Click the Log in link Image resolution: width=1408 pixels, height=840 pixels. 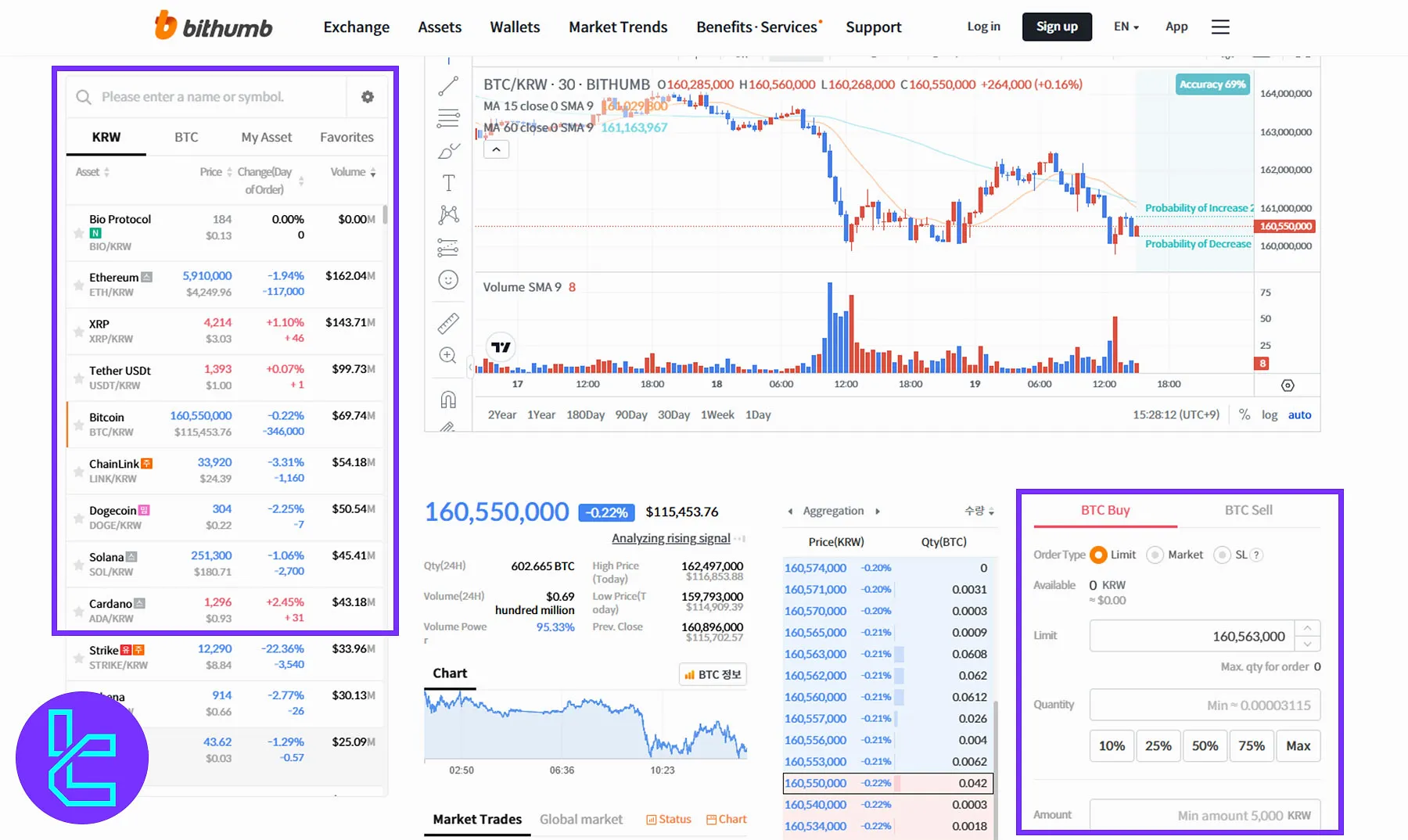(983, 27)
